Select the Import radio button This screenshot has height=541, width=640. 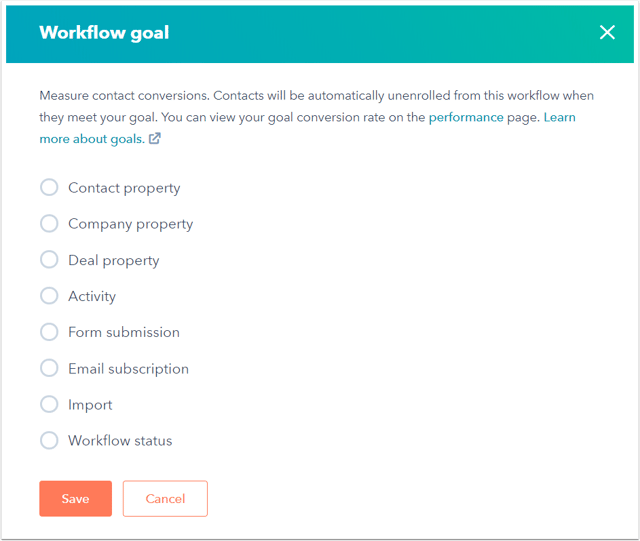click(x=49, y=405)
